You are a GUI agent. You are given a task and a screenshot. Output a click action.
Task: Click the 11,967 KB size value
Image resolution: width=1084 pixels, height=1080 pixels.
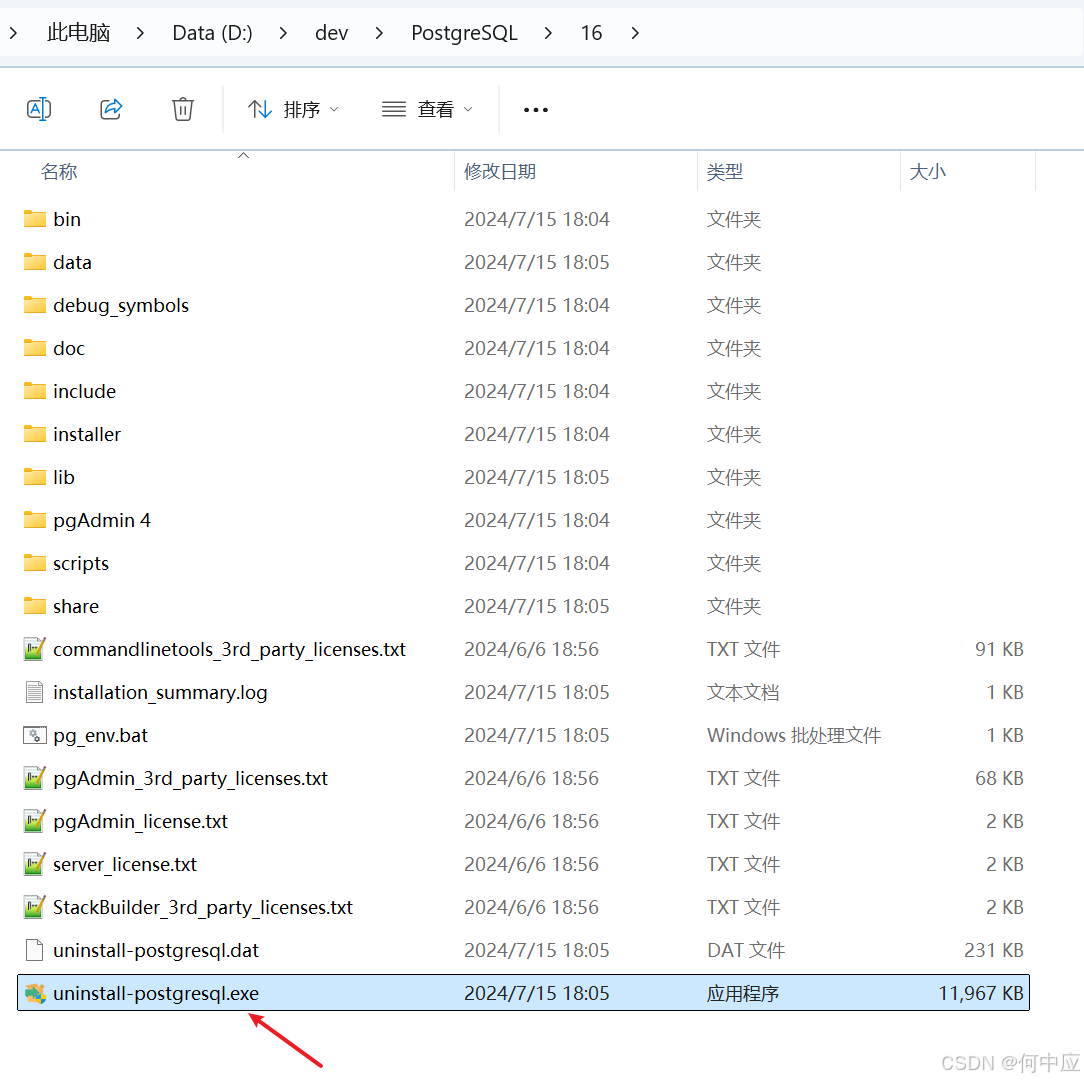980,994
